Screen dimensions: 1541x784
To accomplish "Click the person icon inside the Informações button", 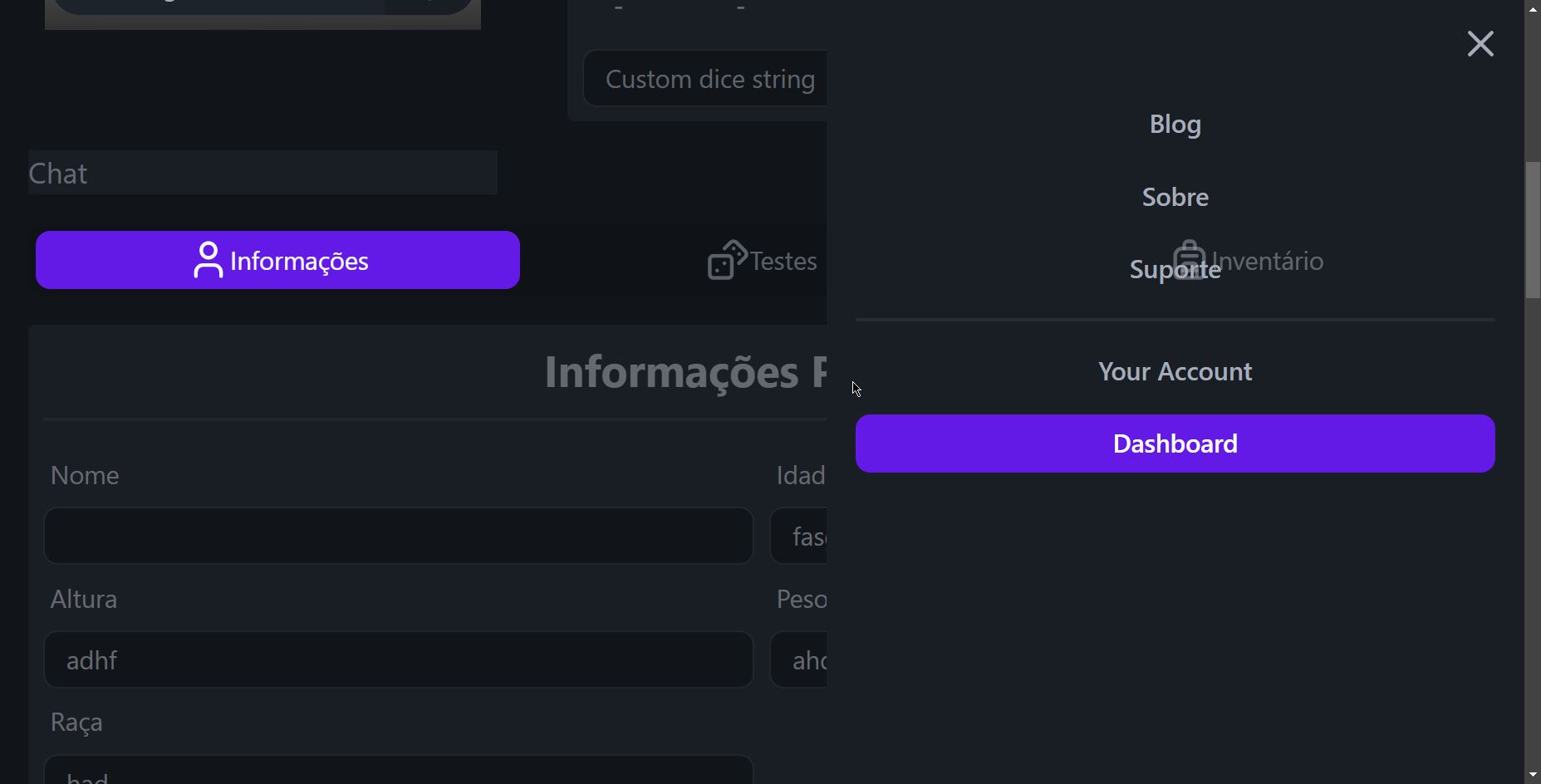I will point(208,260).
